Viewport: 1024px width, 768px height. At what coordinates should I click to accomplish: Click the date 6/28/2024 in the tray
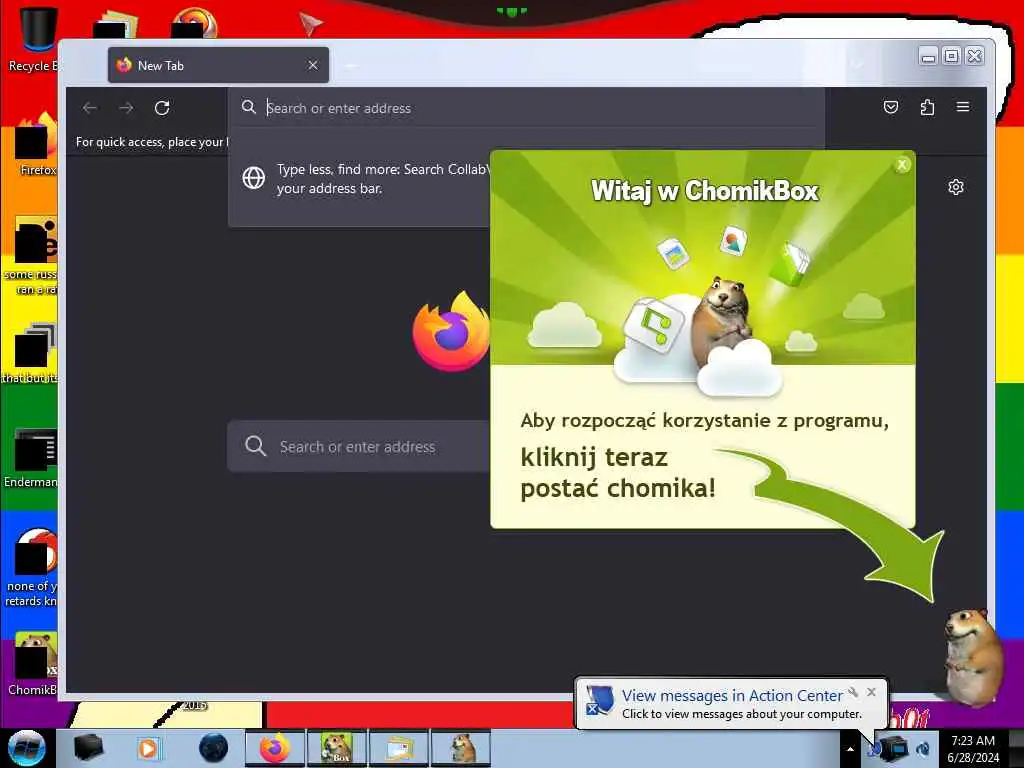click(973, 758)
